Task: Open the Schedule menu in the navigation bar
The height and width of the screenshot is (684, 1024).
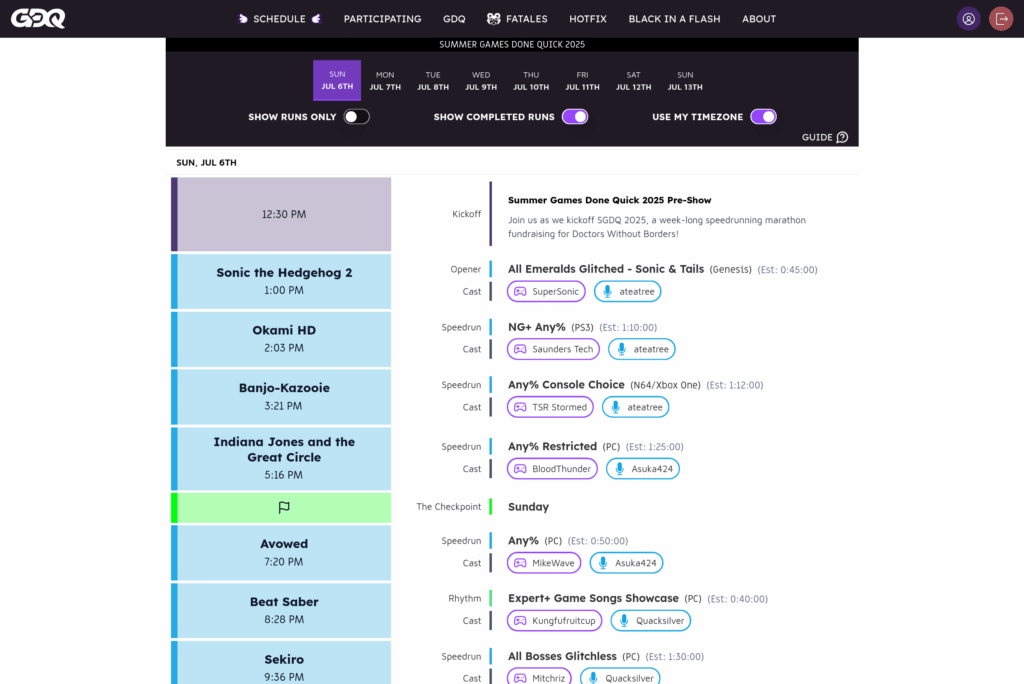Action: coord(279,19)
